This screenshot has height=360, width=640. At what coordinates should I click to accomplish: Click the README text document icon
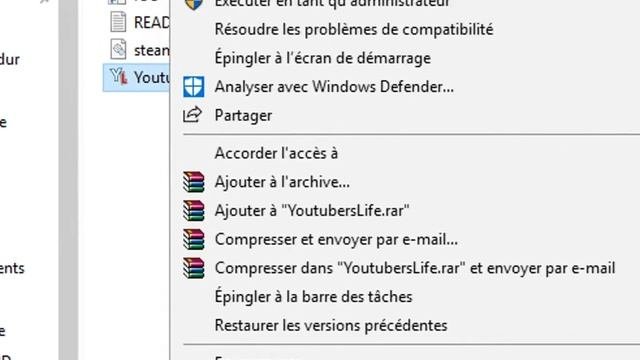(x=118, y=22)
